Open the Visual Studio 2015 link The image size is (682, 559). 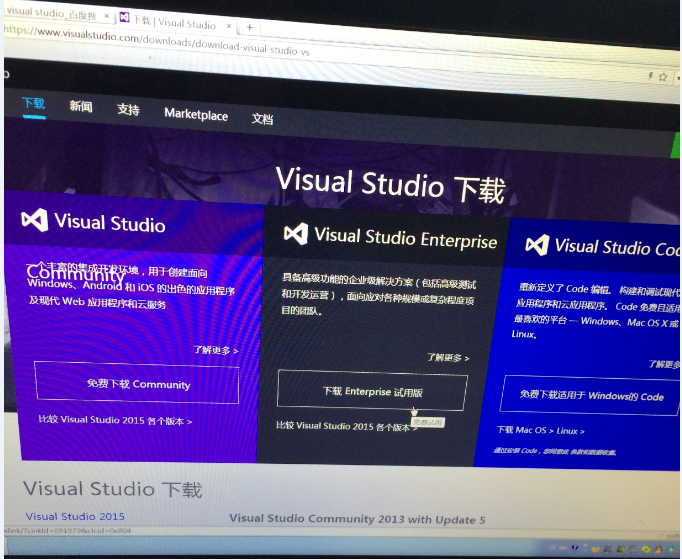pos(75,516)
